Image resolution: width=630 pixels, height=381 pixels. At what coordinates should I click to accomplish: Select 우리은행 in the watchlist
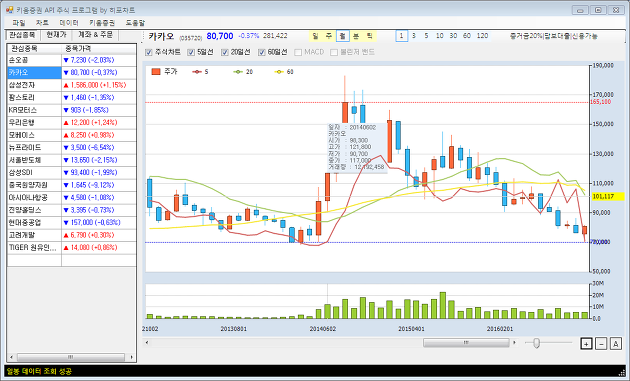coord(35,123)
